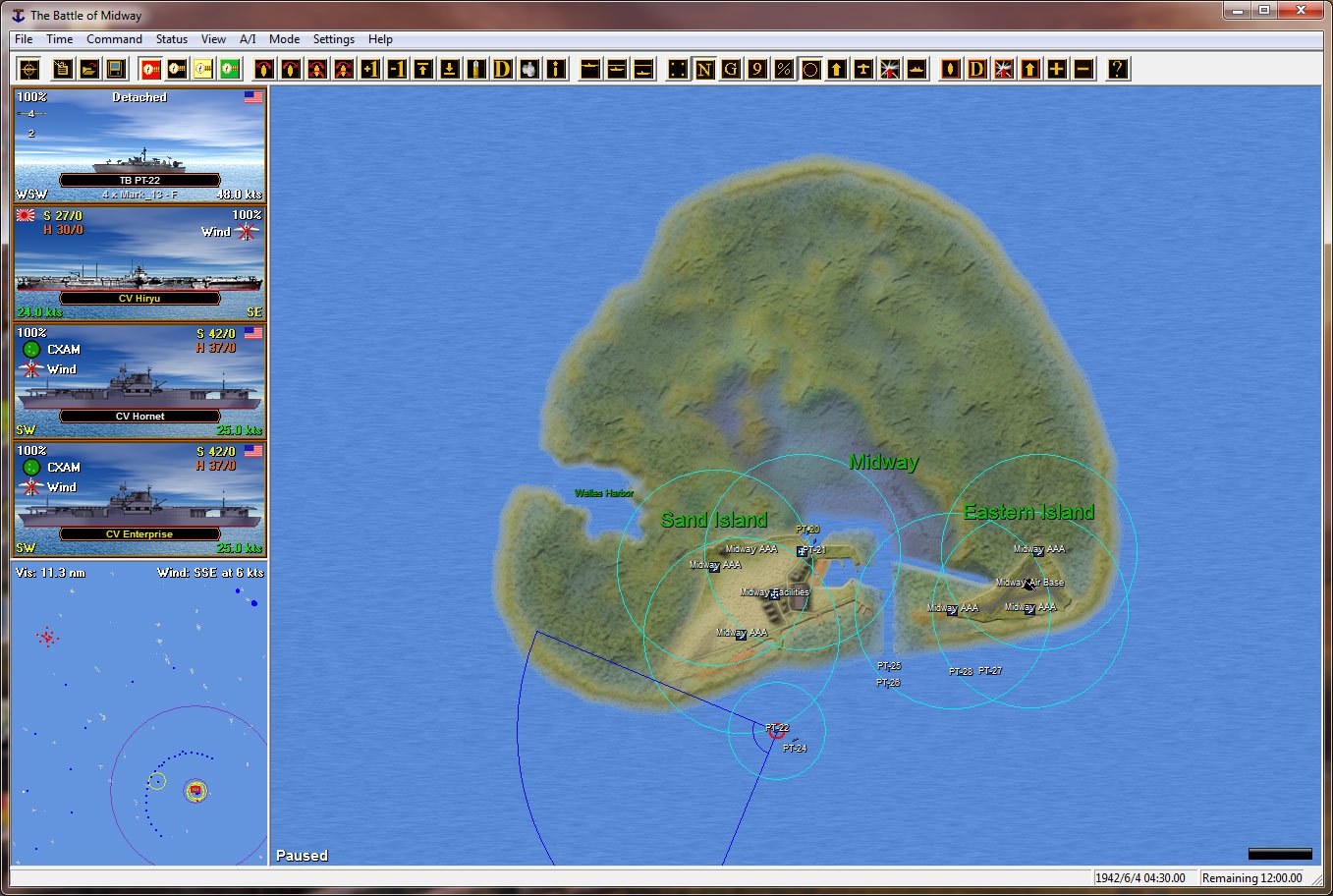Click the percent sign toolbar icon

(784, 69)
